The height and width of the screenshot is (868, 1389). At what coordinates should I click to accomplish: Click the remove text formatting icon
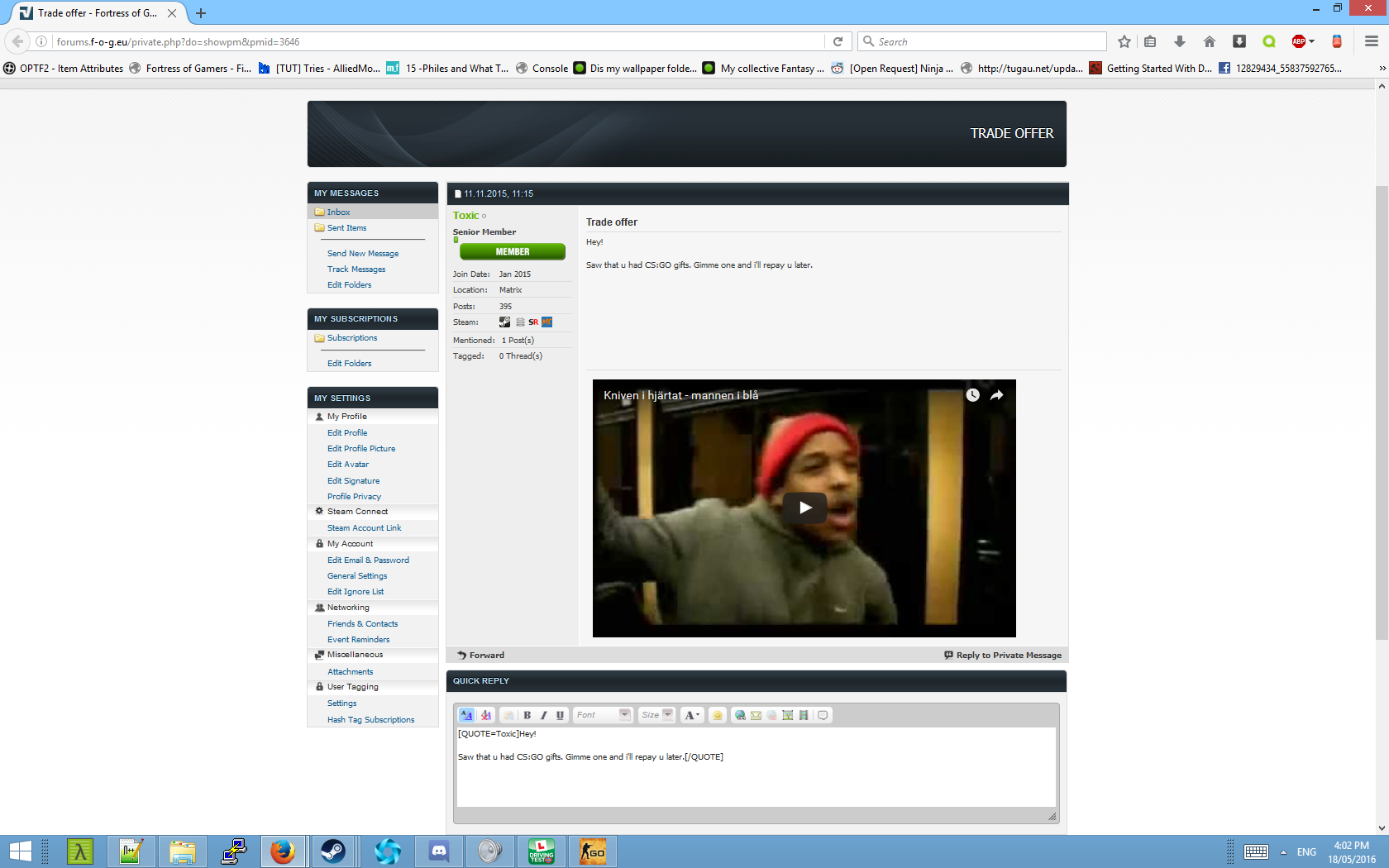[x=486, y=715]
